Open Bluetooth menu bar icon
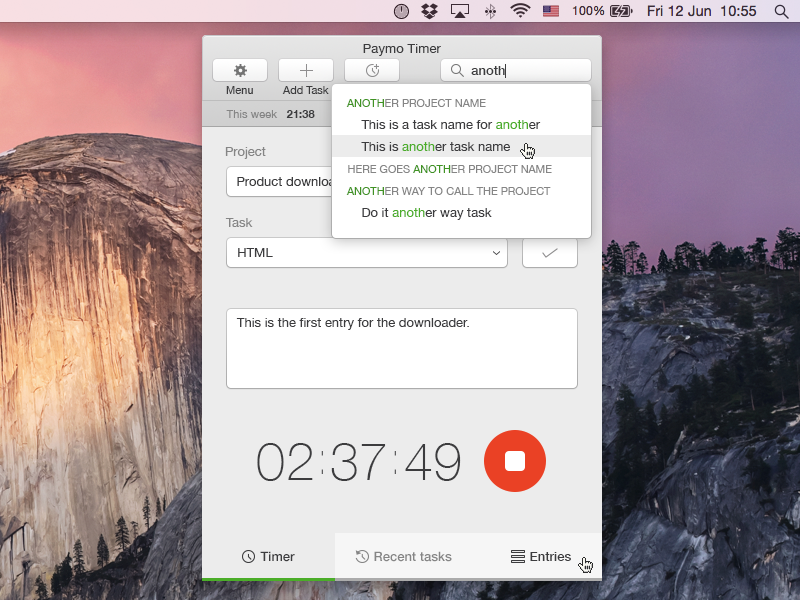800x600 pixels. pyautogui.click(x=490, y=11)
